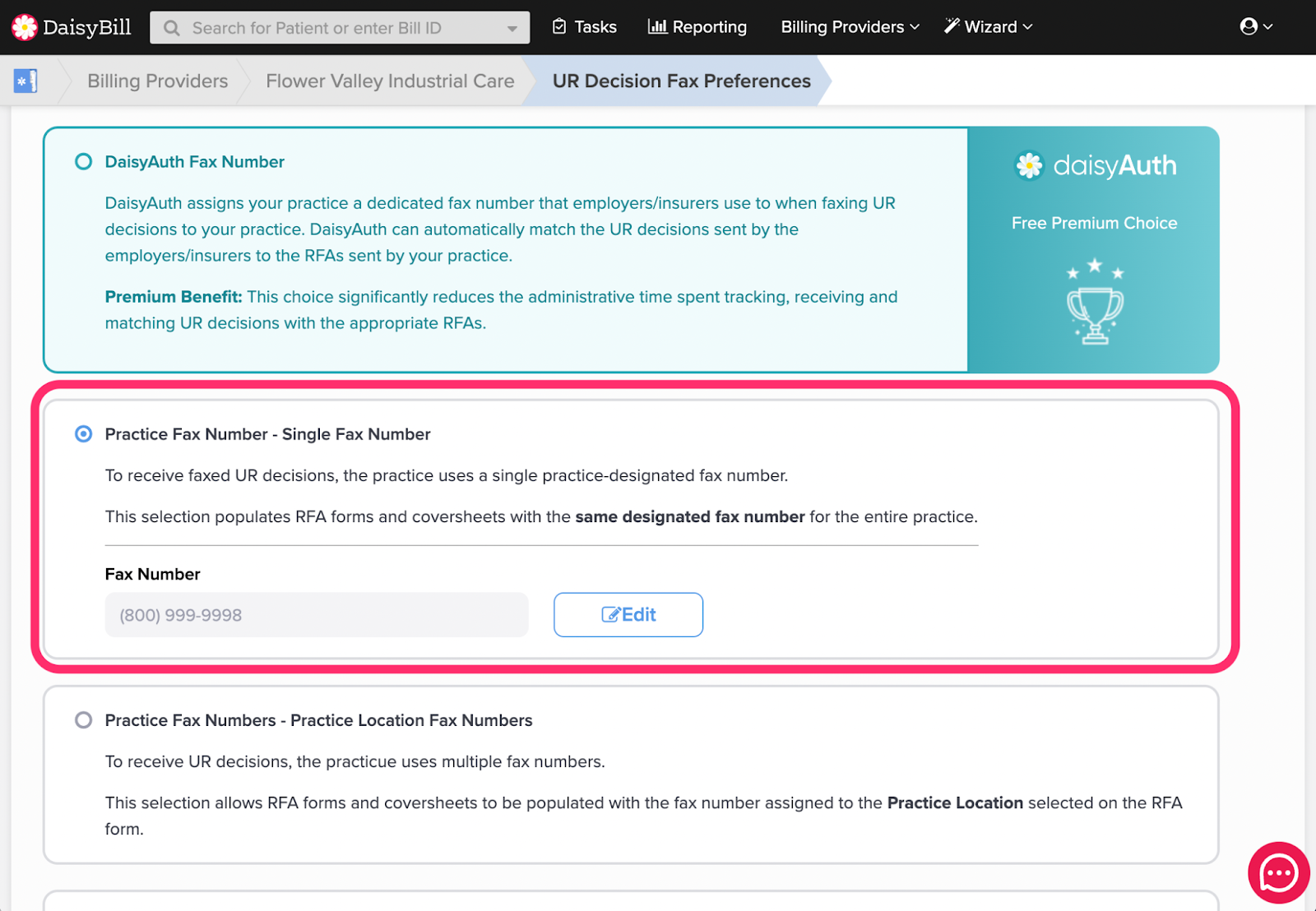
Task: Go to Flower Valley Industrial Care breadcrumb
Action: coord(390,81)
